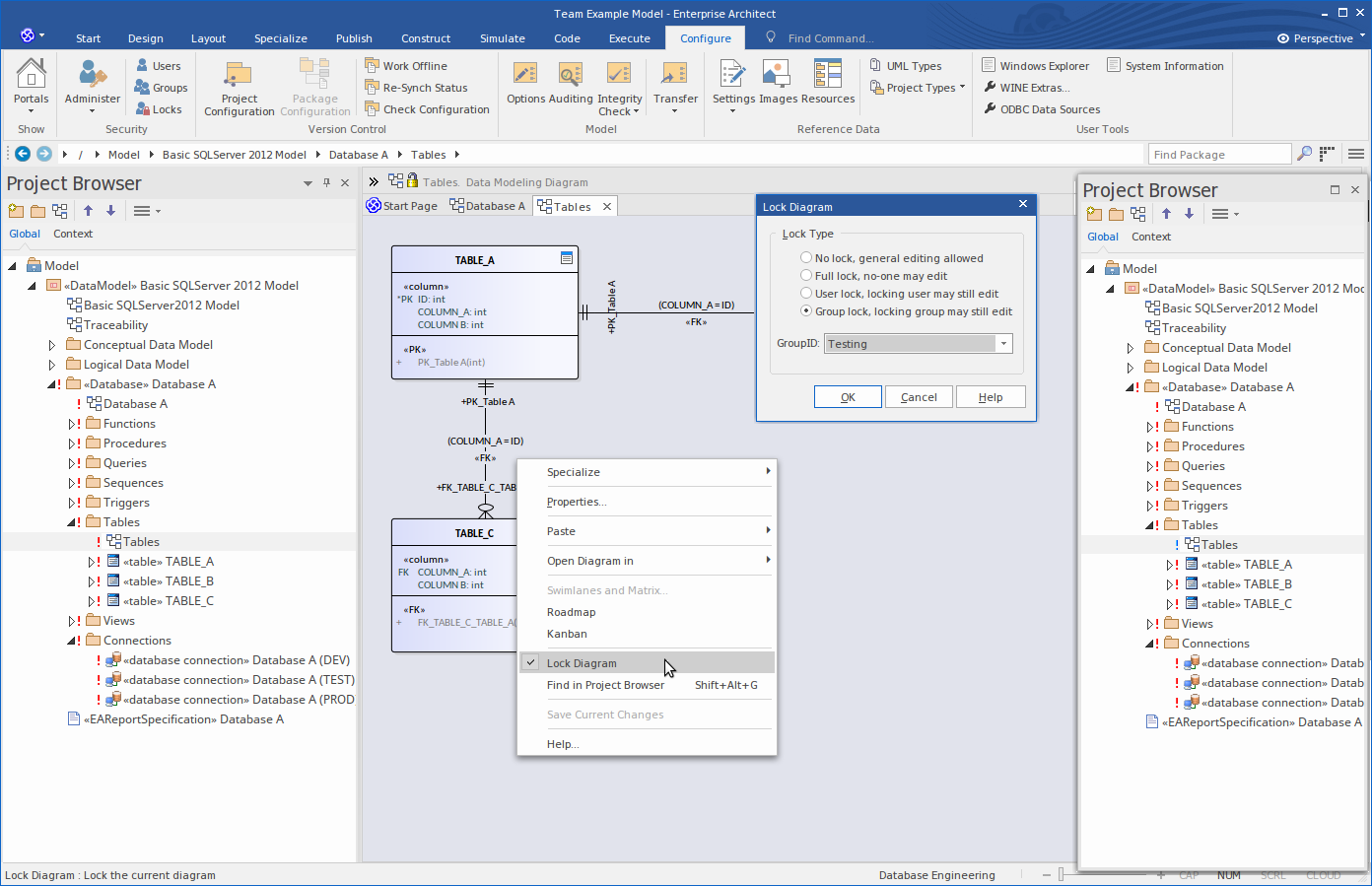Select 'No lock, general editing allowed' option
1372x886 pixels.
tap(806, 258)
